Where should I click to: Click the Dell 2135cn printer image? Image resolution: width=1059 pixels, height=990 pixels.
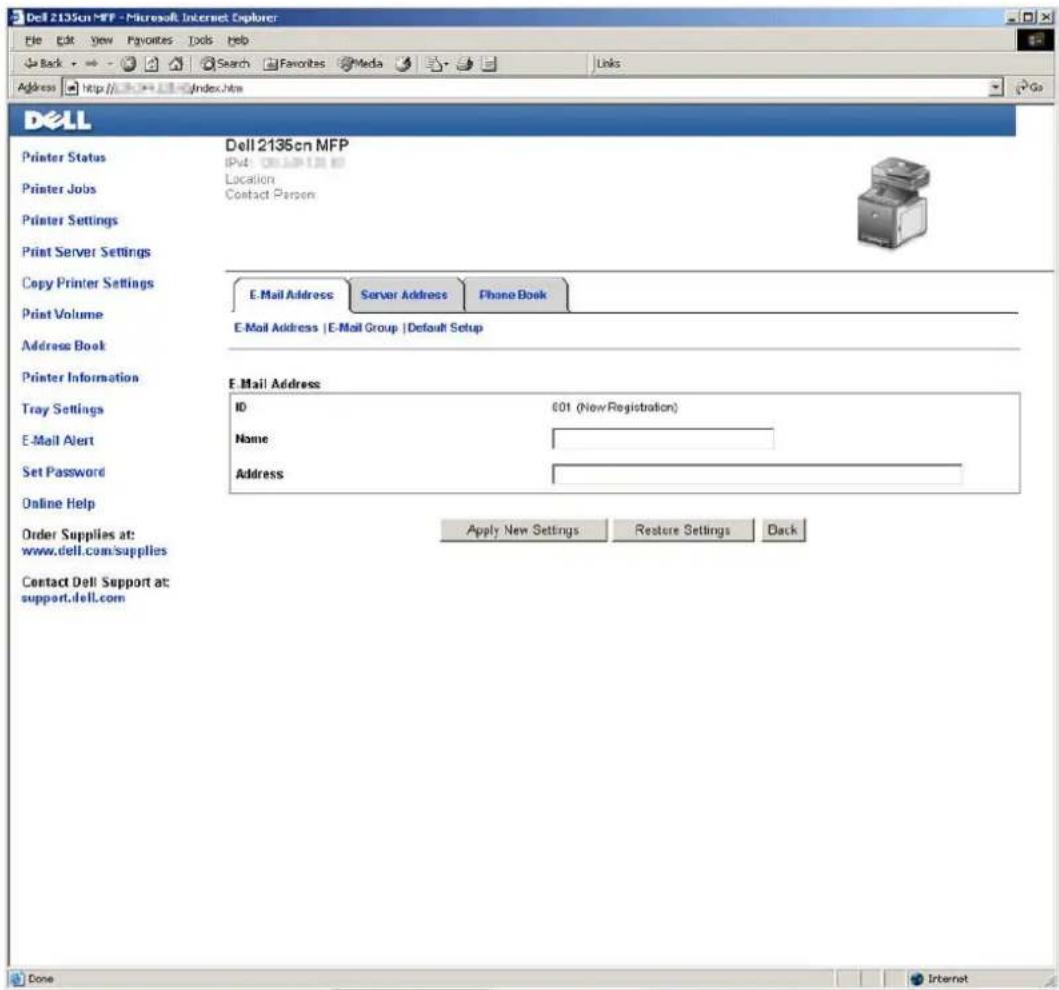894,203
